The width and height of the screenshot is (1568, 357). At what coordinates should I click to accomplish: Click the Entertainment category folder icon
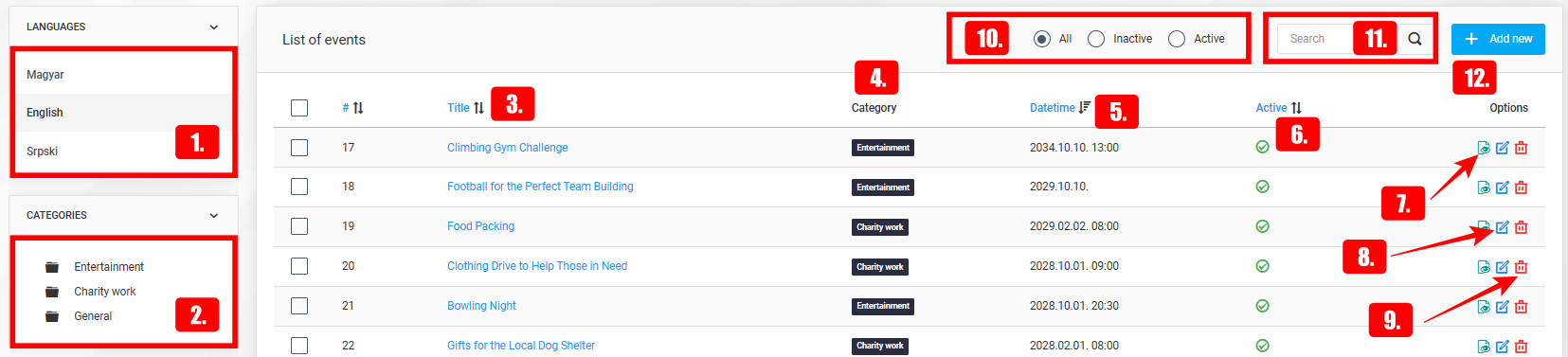pos(52,267)
